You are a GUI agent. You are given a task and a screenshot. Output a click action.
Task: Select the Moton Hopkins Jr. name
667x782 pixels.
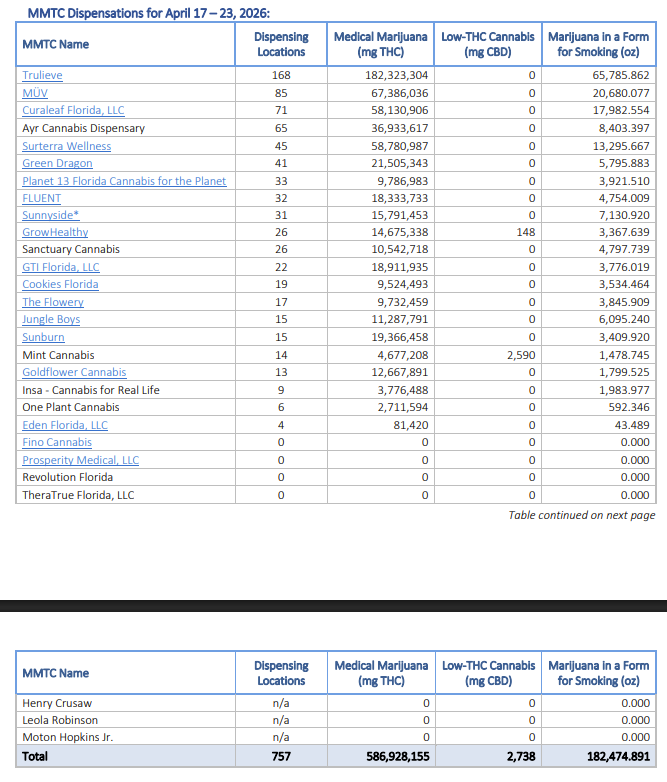coord(68,737)
